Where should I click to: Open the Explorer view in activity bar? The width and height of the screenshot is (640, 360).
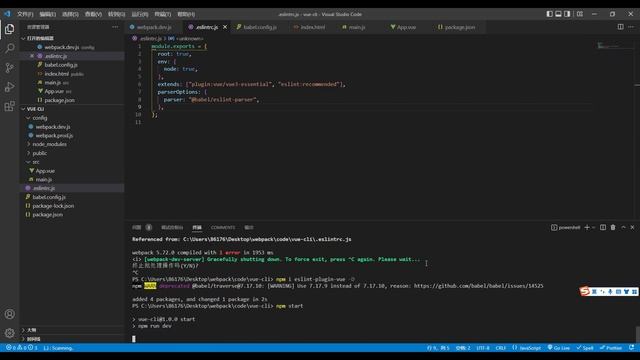pyautogui.click(x=9, y=29)
